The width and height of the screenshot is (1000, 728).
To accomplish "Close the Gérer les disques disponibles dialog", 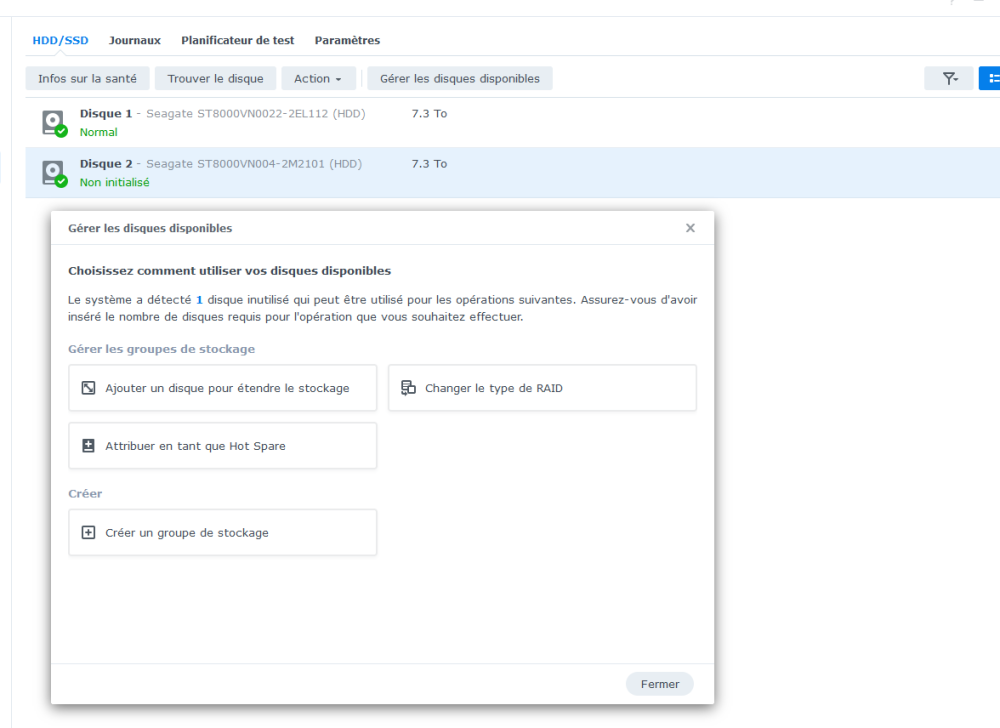I will (x=690, y=228).
